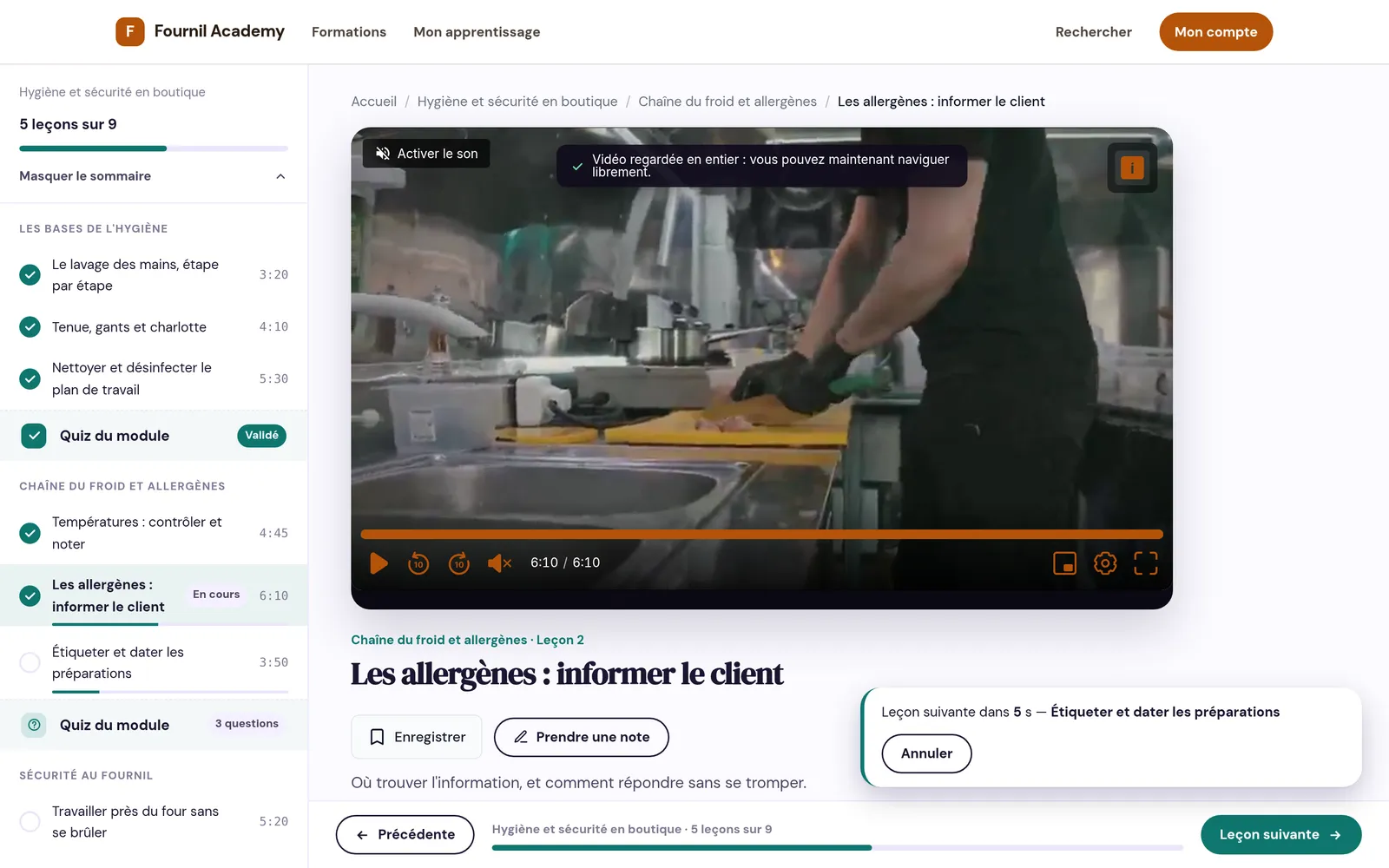Go to Accueil breadcrumb
The height and width of the screenshot is (868, 1389).
(374, 102)
